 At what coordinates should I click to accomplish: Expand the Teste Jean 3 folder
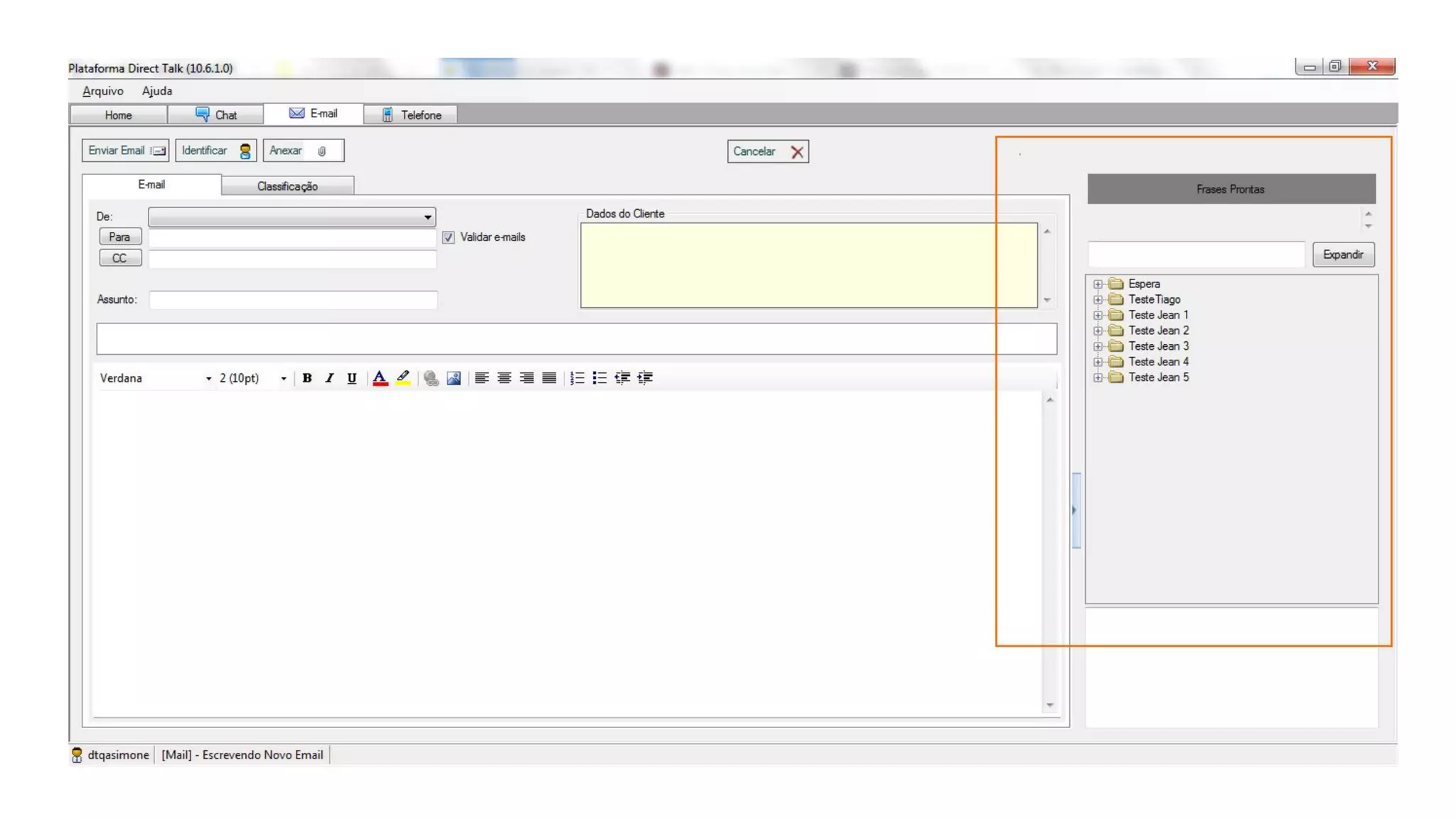[x=1098, y=347]
